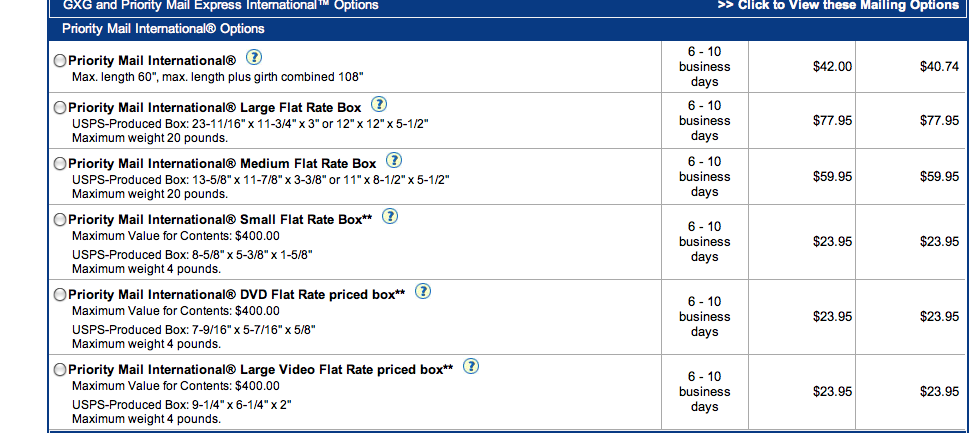Select Priority Mail International® radio button
This screenshot has width=974, height=433.
(60, 61)
